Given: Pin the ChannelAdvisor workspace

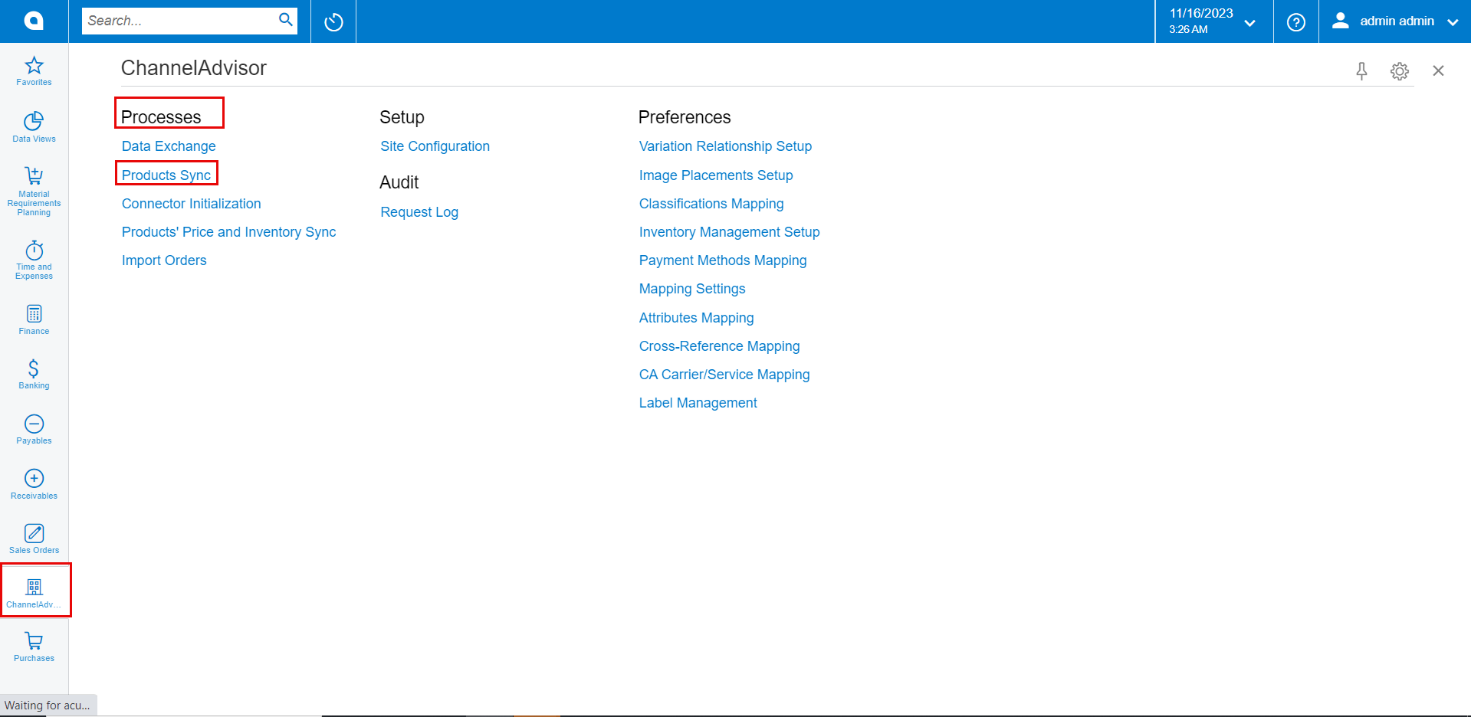Looking at the screenshot, I should coord(1361,71).
